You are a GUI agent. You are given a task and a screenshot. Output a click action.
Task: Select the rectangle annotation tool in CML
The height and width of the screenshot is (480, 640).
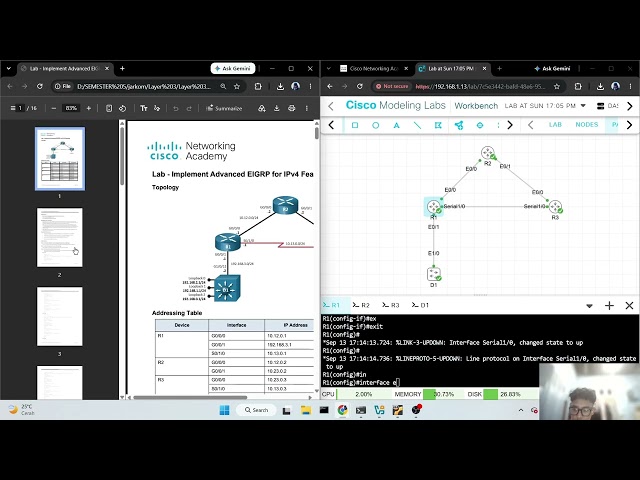(x=355, y=125)
